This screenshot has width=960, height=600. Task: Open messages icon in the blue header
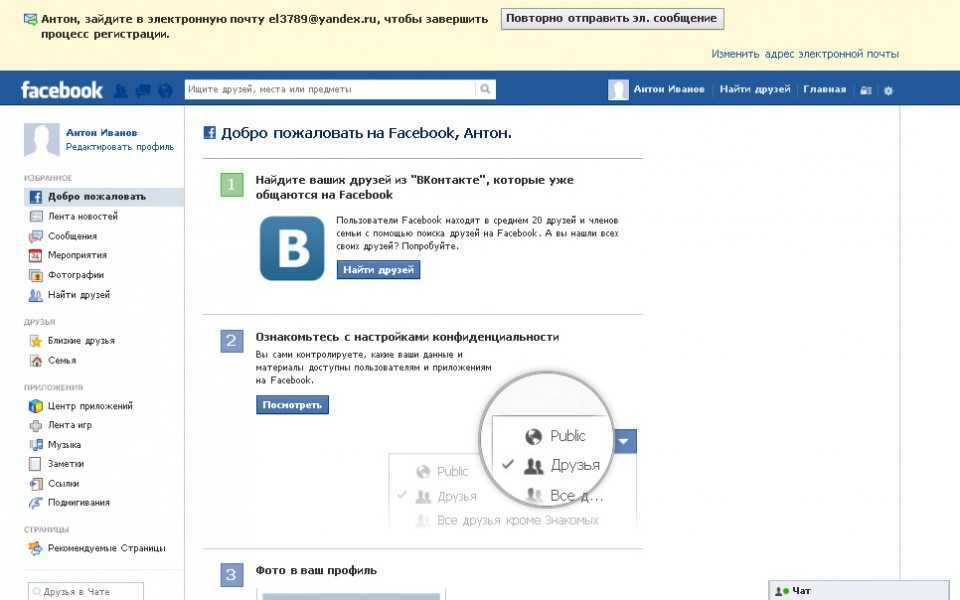pos(143,90)
